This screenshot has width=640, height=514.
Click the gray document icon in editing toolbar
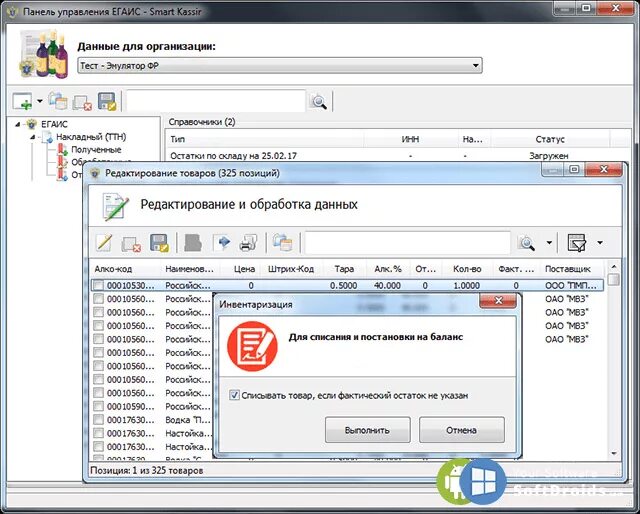[193, 243]
